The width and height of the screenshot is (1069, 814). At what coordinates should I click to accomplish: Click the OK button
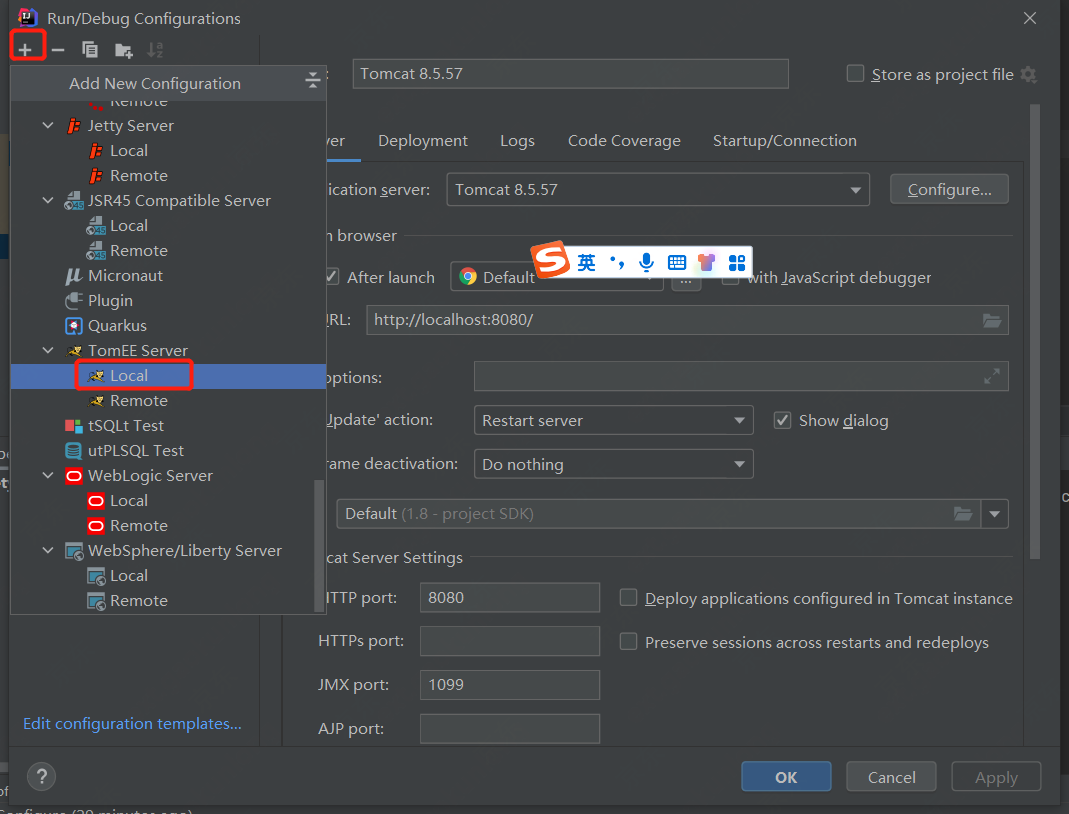tap(786, 777)
